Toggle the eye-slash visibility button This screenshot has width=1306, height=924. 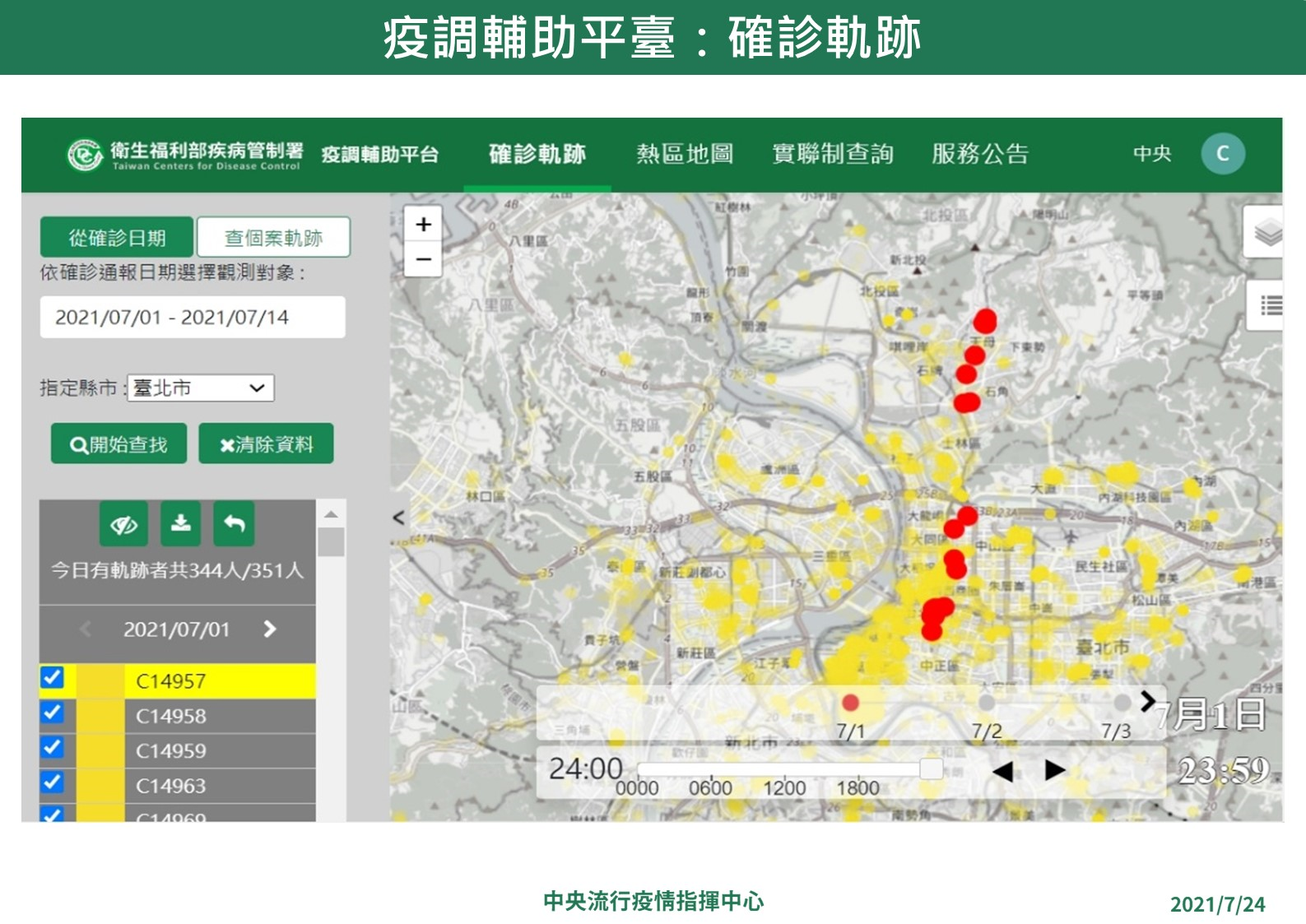[x=123, y=524]
